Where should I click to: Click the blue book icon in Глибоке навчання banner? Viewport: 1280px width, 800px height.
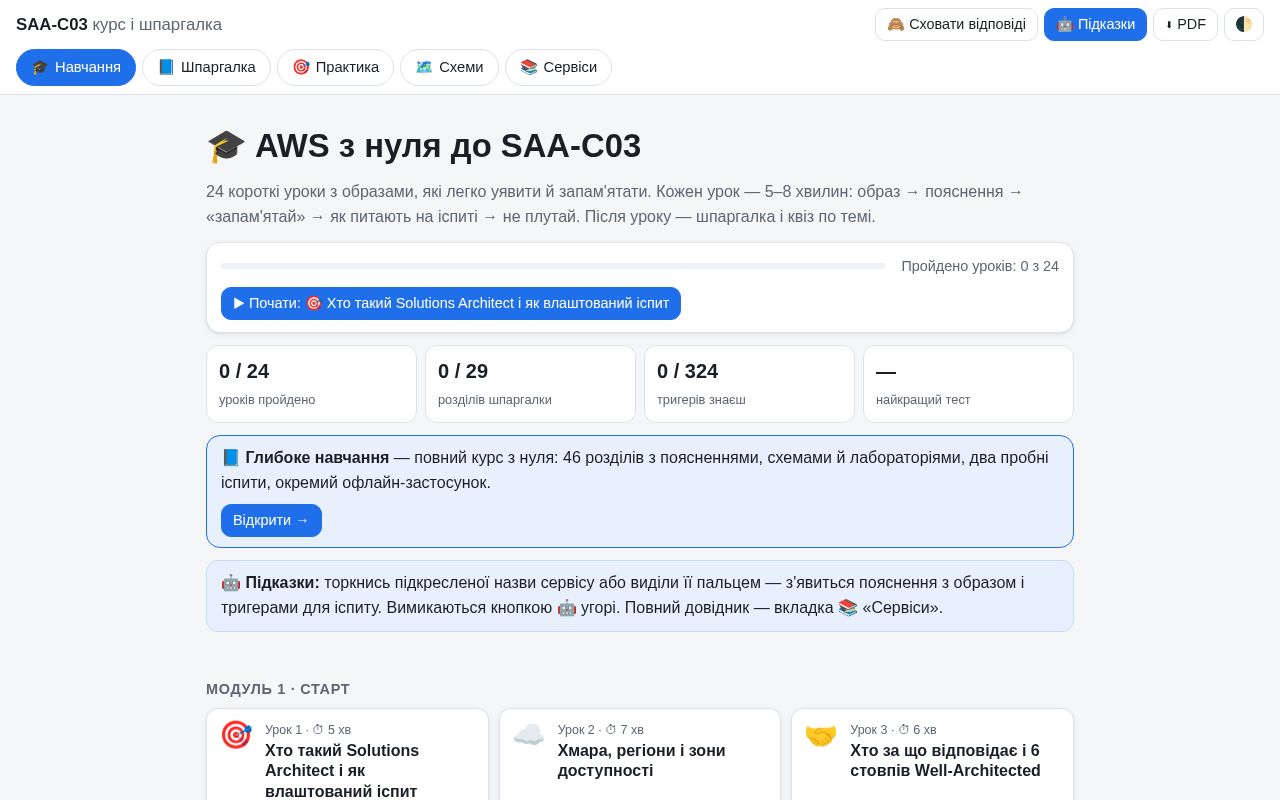point(231,458)
